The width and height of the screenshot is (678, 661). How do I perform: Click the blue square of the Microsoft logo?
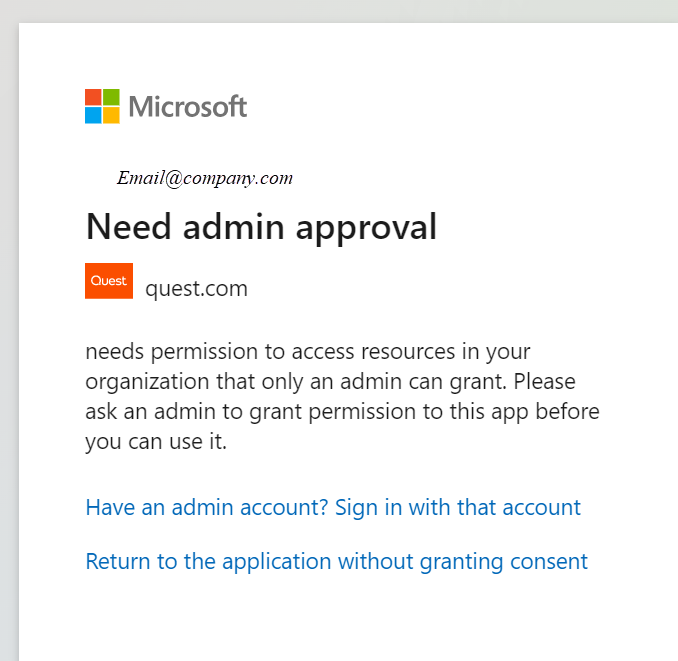point(93,115)
